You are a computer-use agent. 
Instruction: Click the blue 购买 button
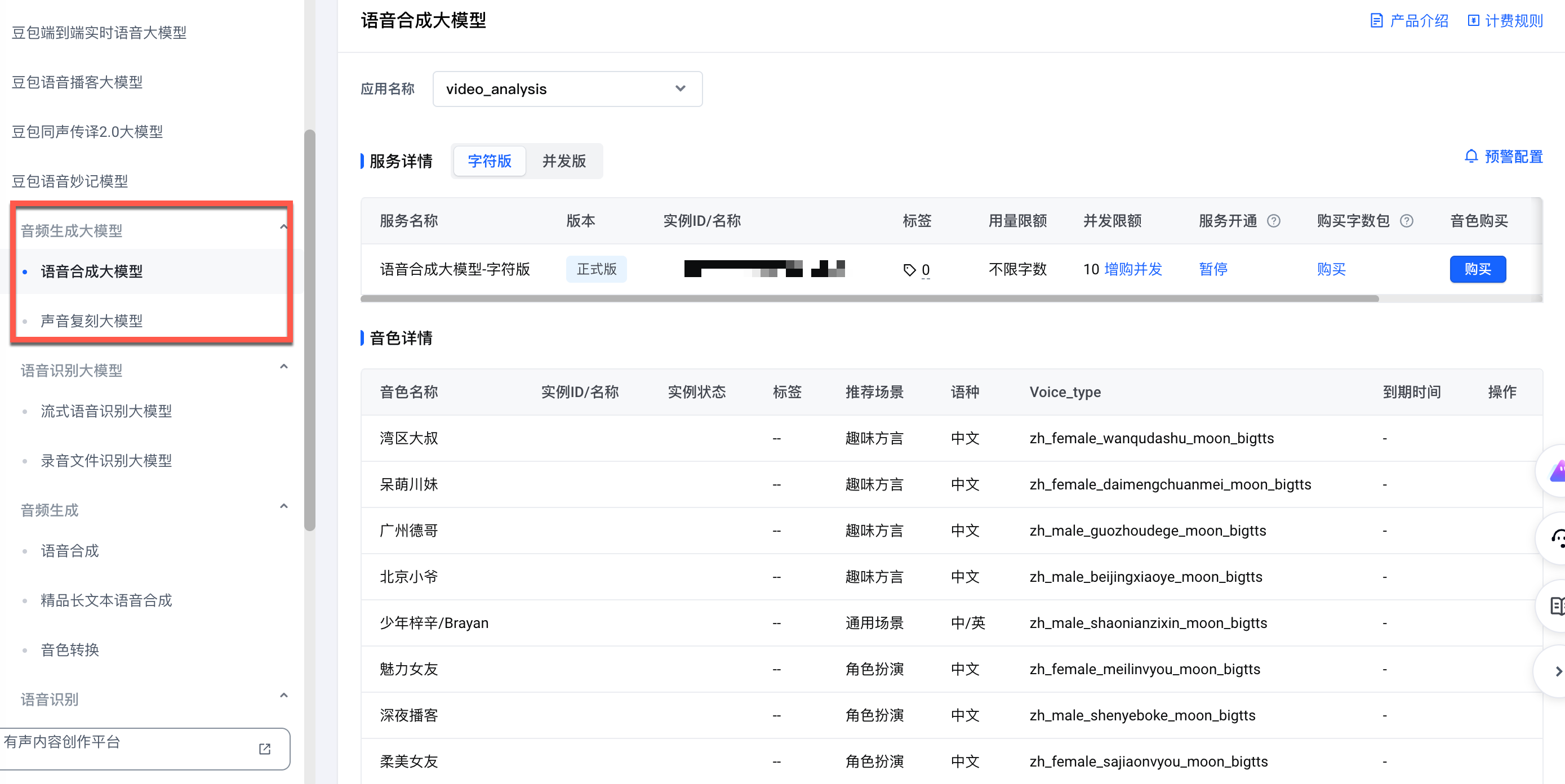tap(1477, 269)
